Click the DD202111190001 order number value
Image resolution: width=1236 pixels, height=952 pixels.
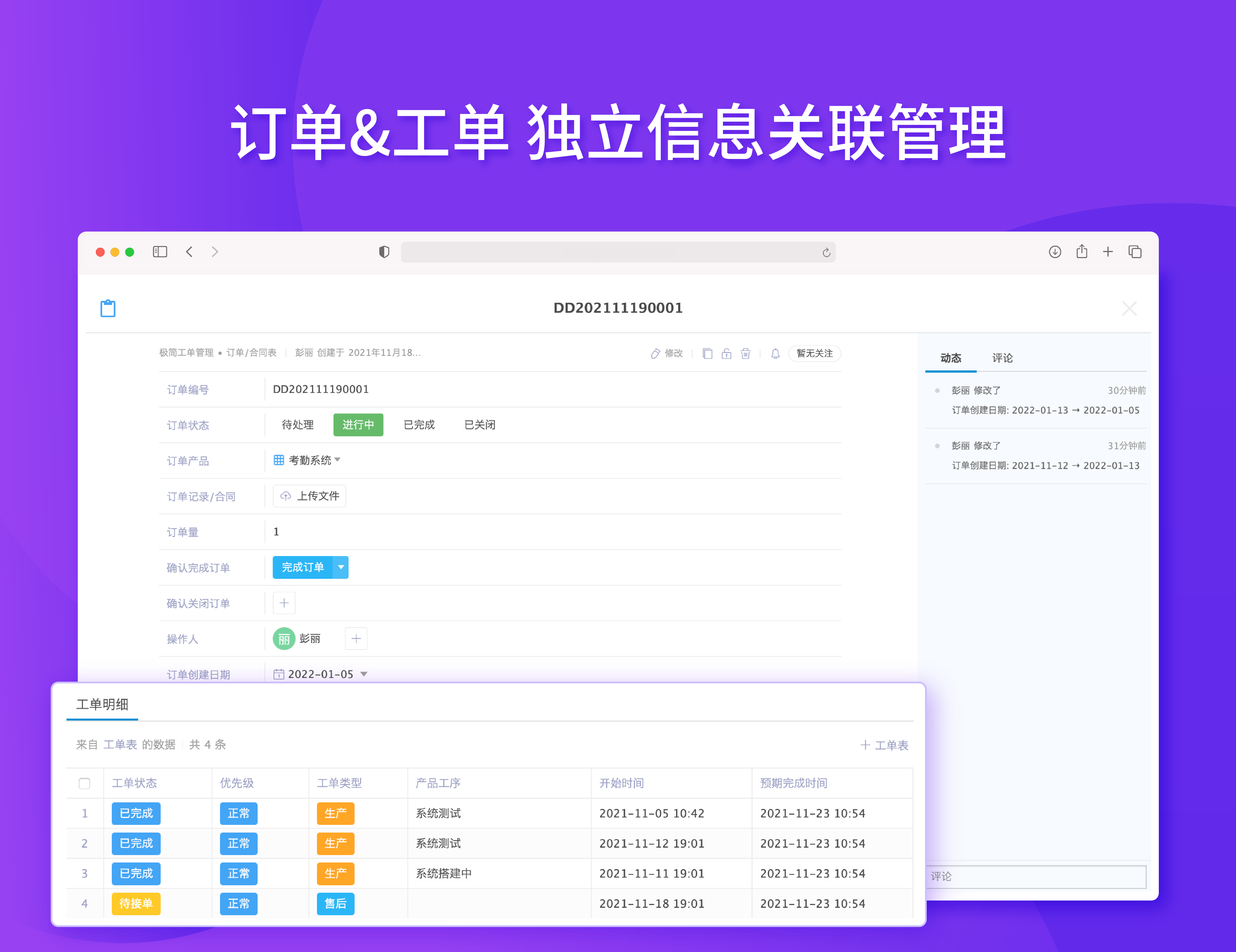click(321, 389)
